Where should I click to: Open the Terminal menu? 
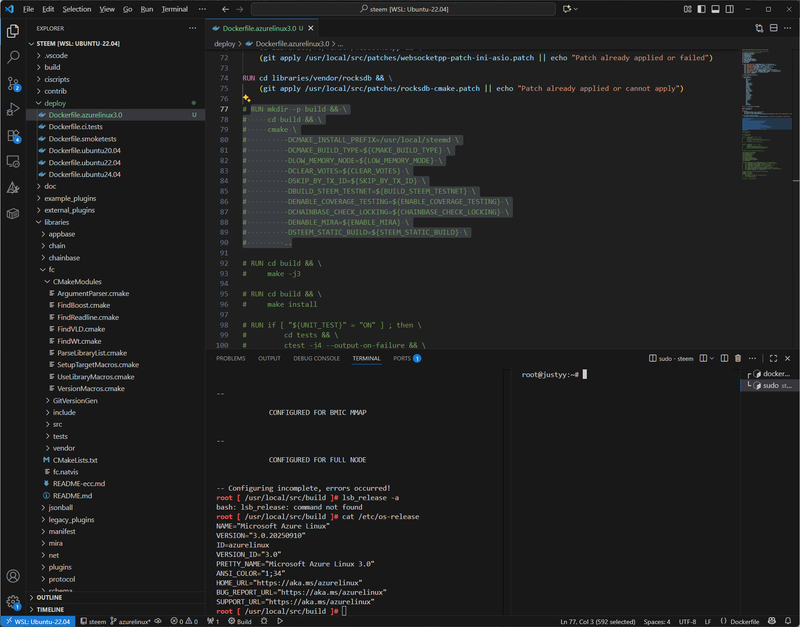(x=174, y=9)
